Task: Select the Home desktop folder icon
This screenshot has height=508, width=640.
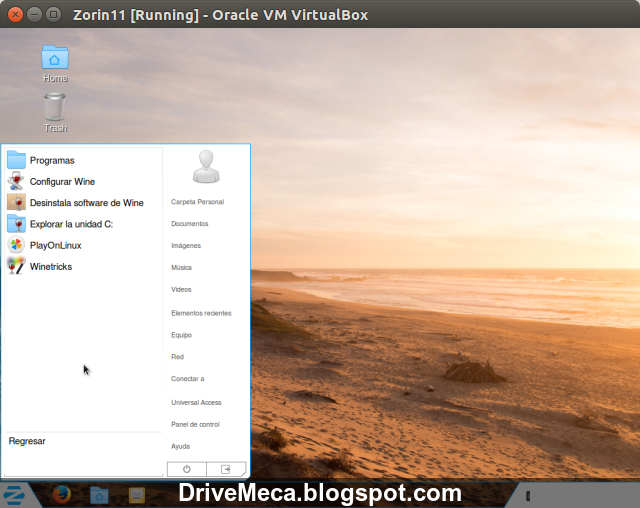Action: (x=55, y=57)
